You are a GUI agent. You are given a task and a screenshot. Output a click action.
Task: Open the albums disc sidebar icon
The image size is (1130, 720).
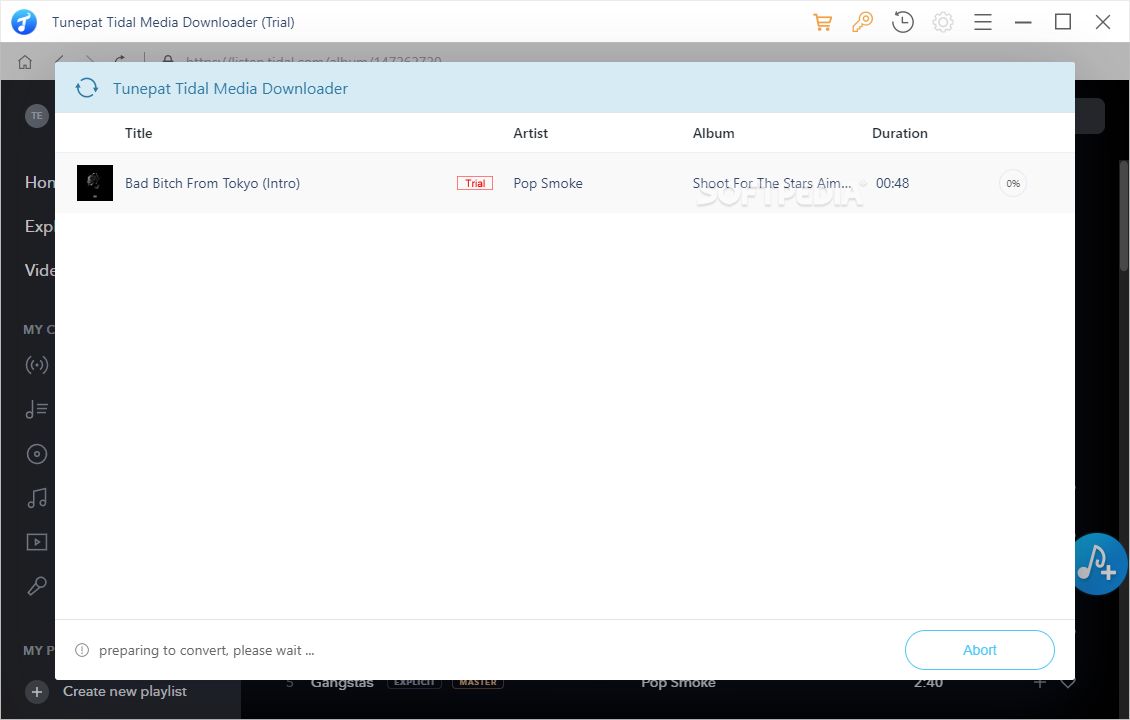37,454
